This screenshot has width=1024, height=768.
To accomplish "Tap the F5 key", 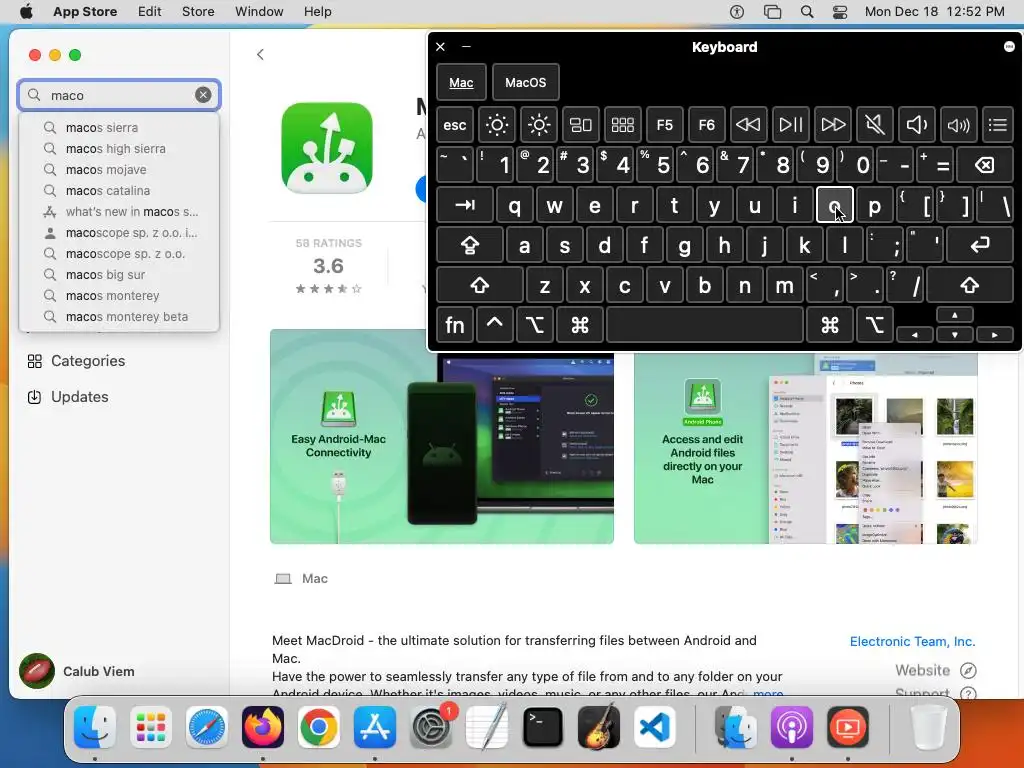I will (x=664, y=125).
